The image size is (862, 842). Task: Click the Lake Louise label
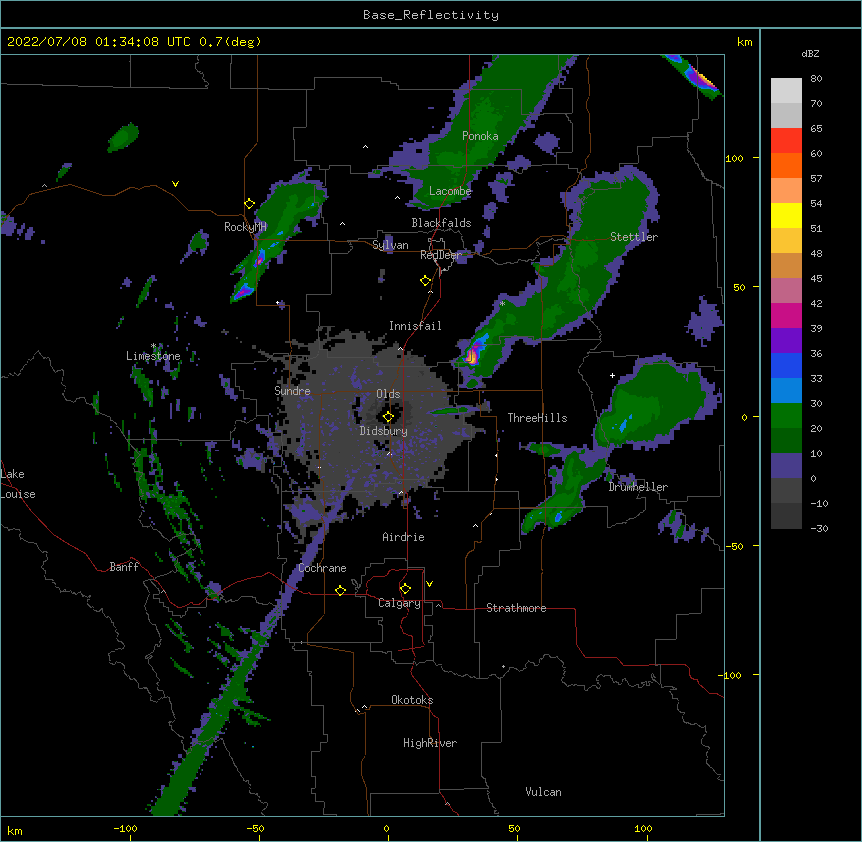[18, 484]
